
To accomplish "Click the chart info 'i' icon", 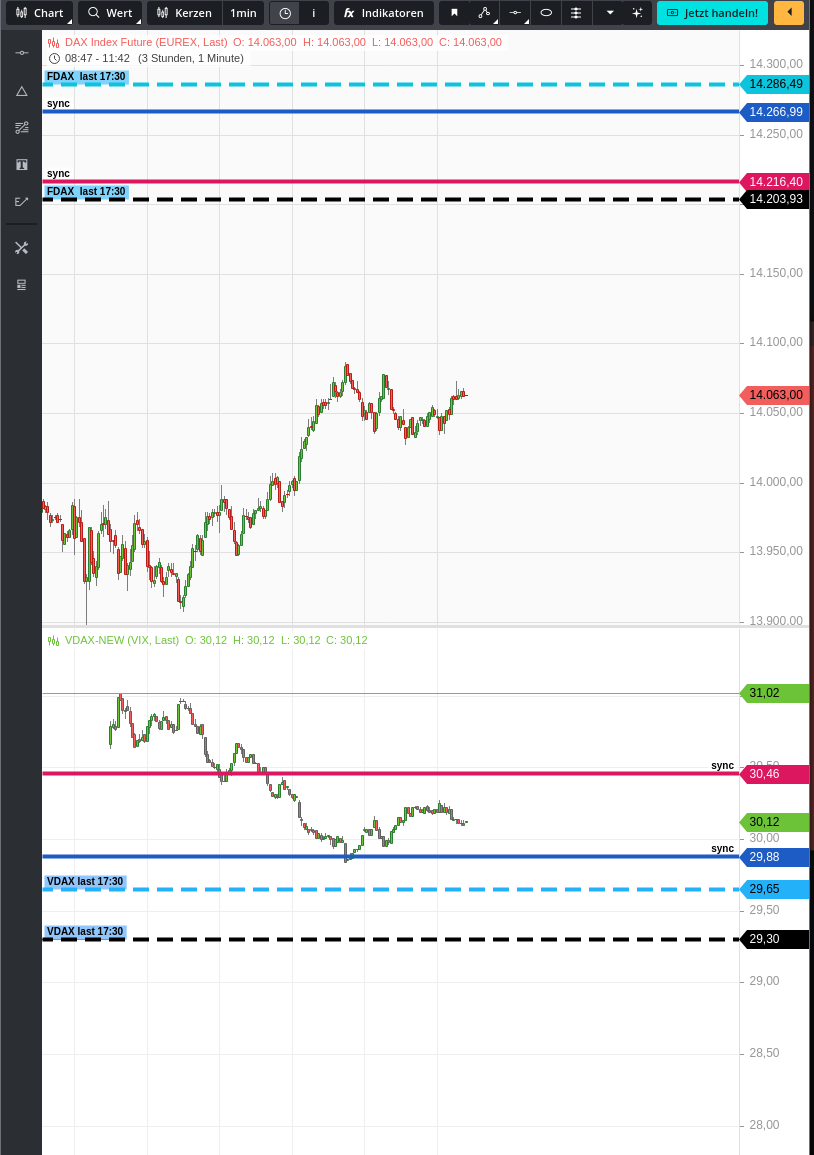I will point(313,13).
